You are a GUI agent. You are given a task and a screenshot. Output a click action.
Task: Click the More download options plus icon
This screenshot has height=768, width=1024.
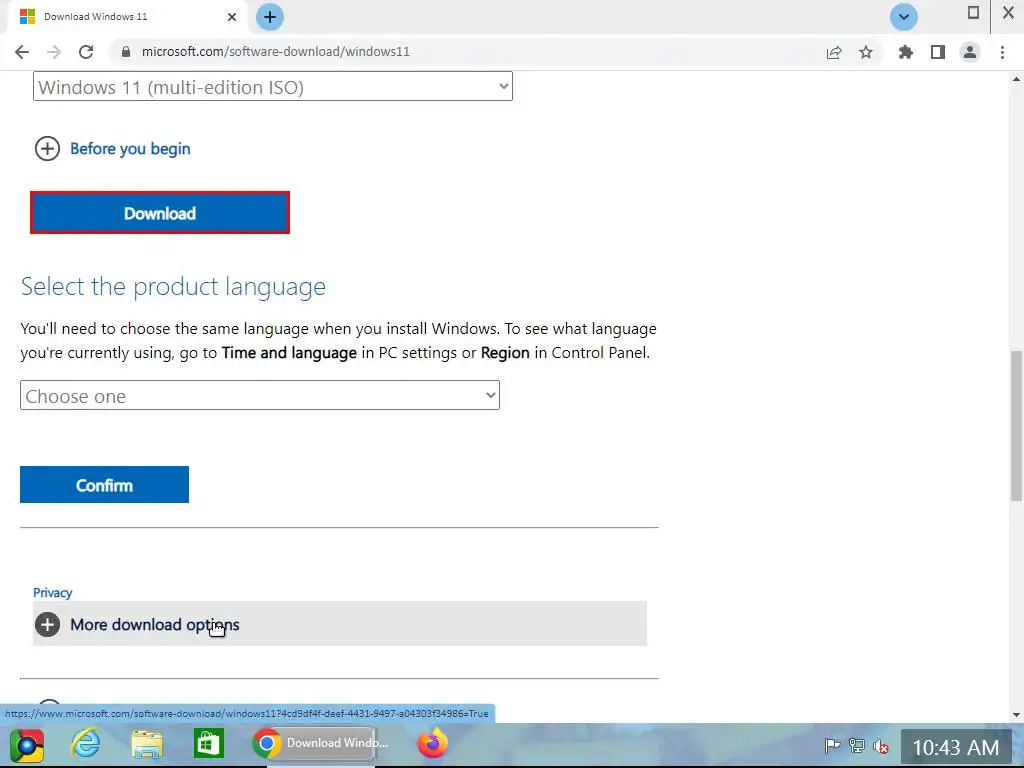47,624
